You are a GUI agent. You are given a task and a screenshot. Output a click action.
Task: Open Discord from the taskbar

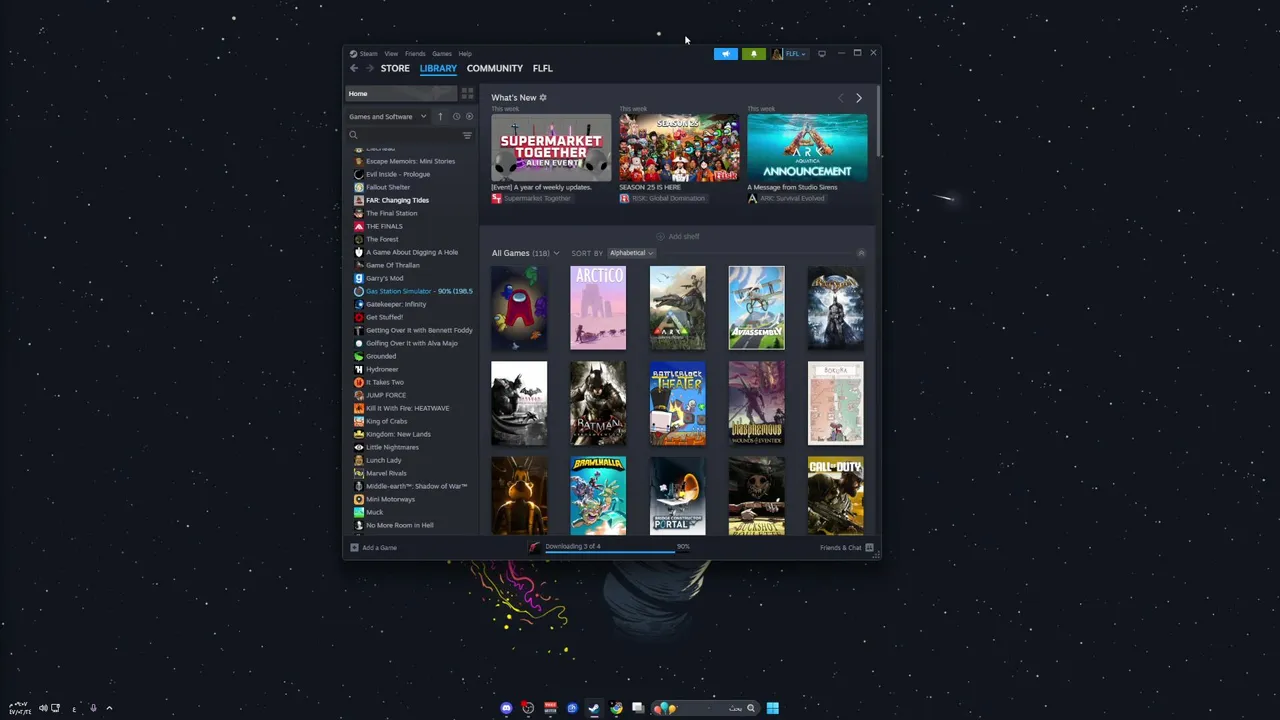tap(506, 708)
